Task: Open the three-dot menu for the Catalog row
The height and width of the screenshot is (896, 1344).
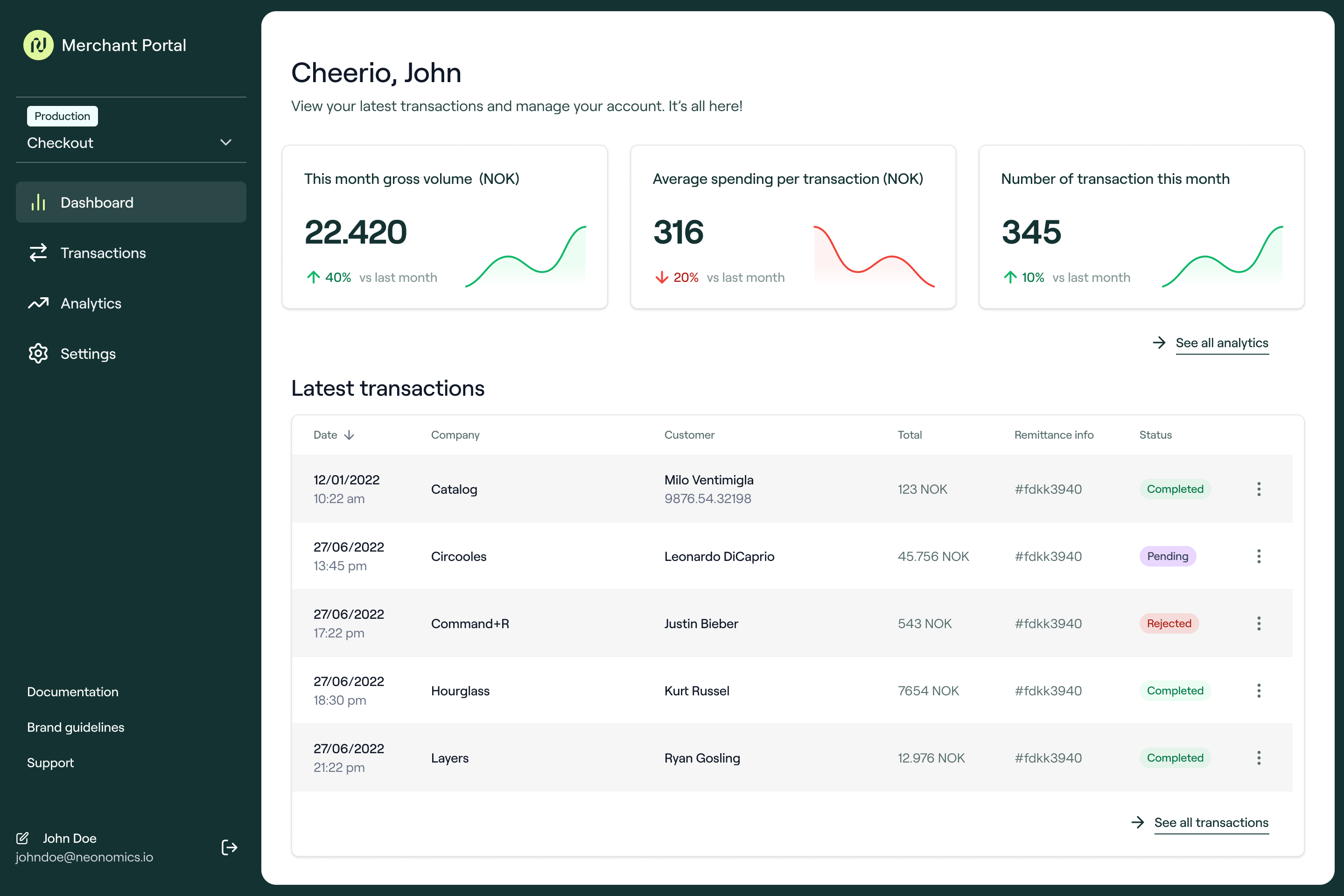Action: click(1258, 489)
